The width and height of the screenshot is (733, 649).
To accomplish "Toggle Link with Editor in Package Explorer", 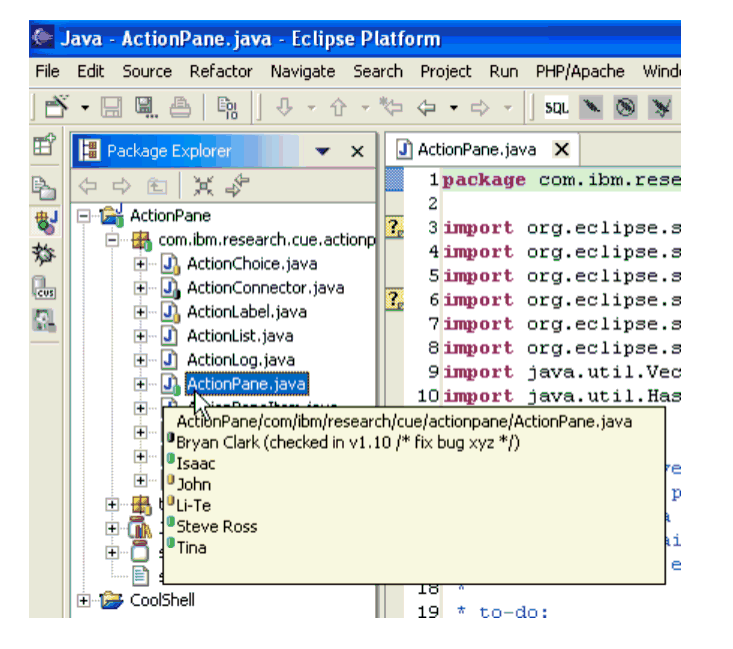I will [237, 185].
